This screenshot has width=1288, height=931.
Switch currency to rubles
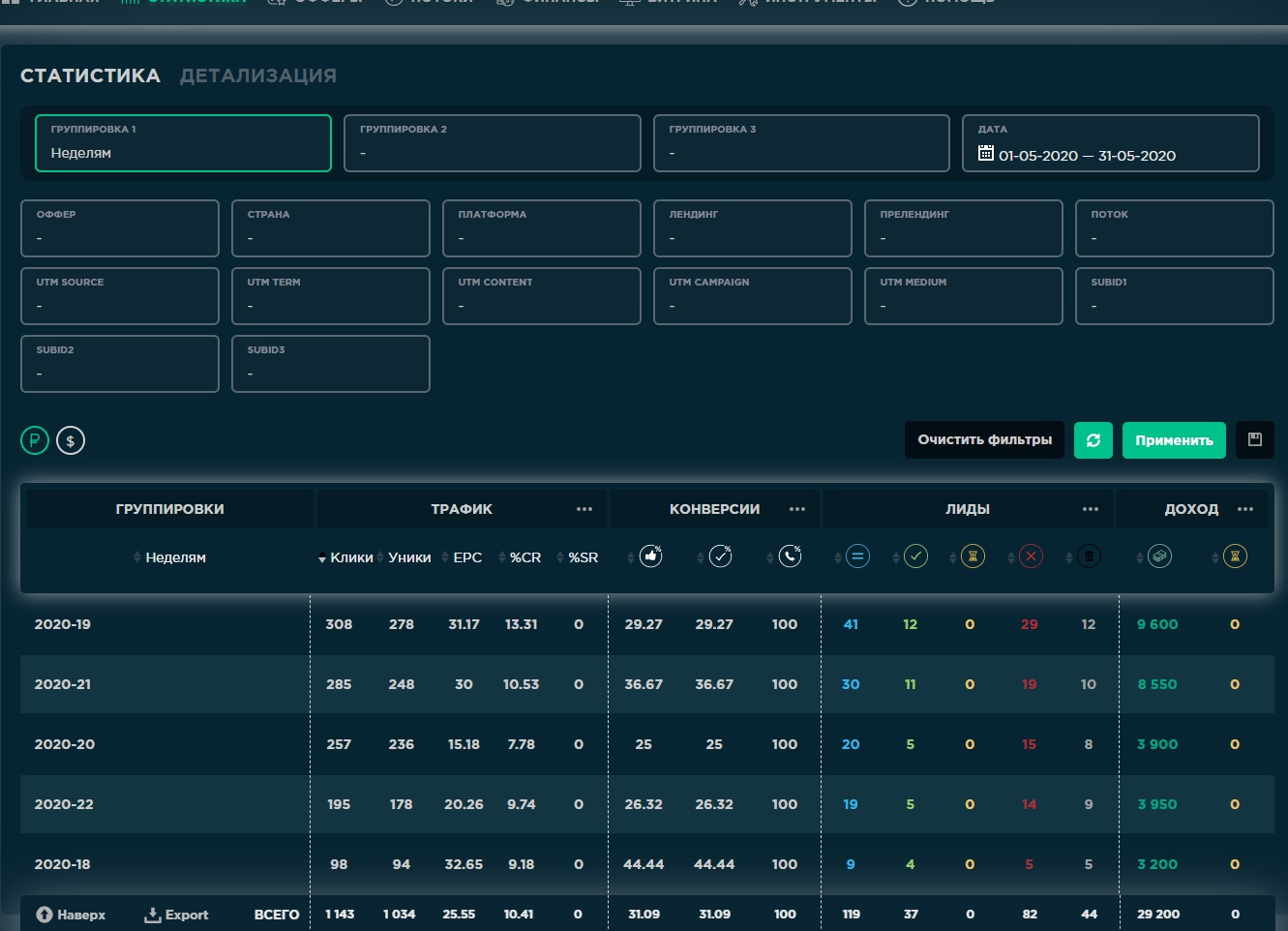point(35,441)
